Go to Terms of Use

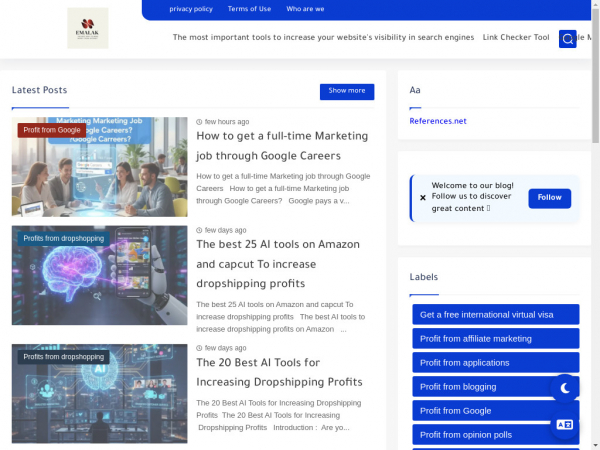[x=249, y=9]
